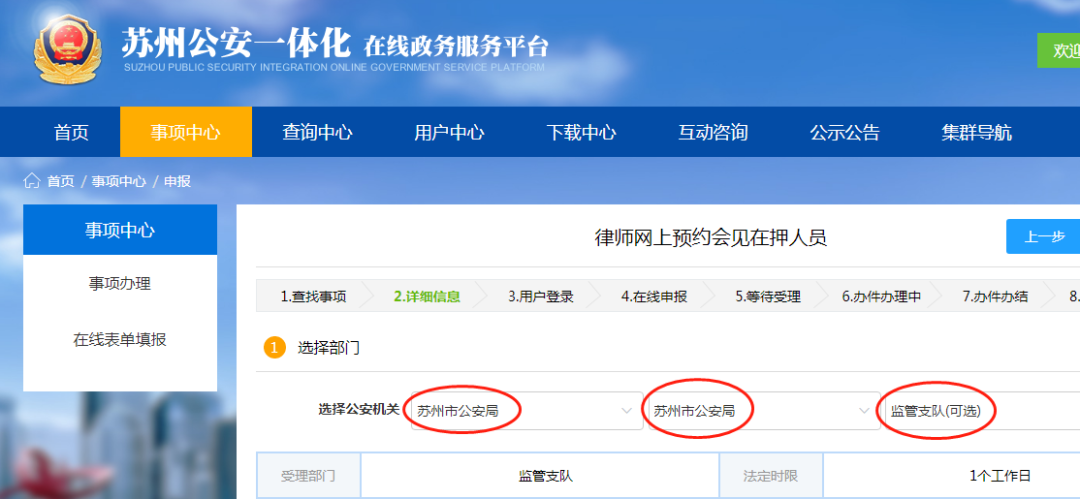Select 事项办理 in the sidebar

120,283
